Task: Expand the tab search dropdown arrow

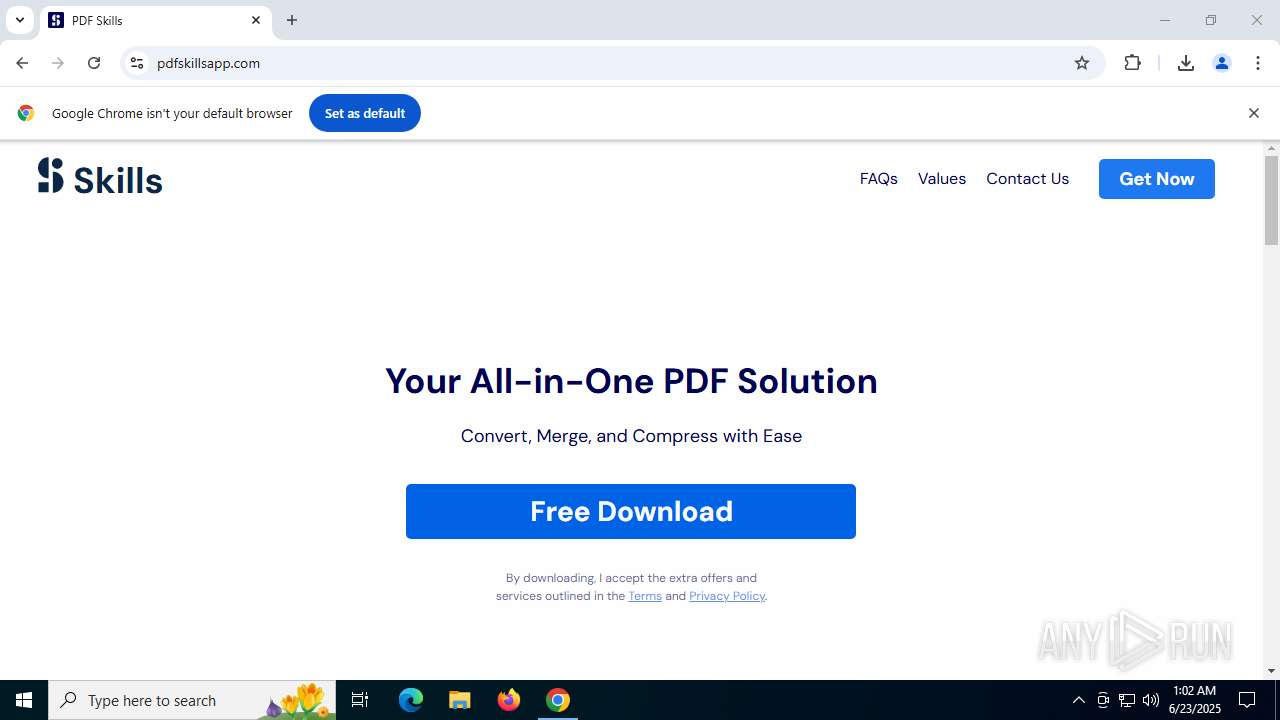Action: tap(19, 20)
